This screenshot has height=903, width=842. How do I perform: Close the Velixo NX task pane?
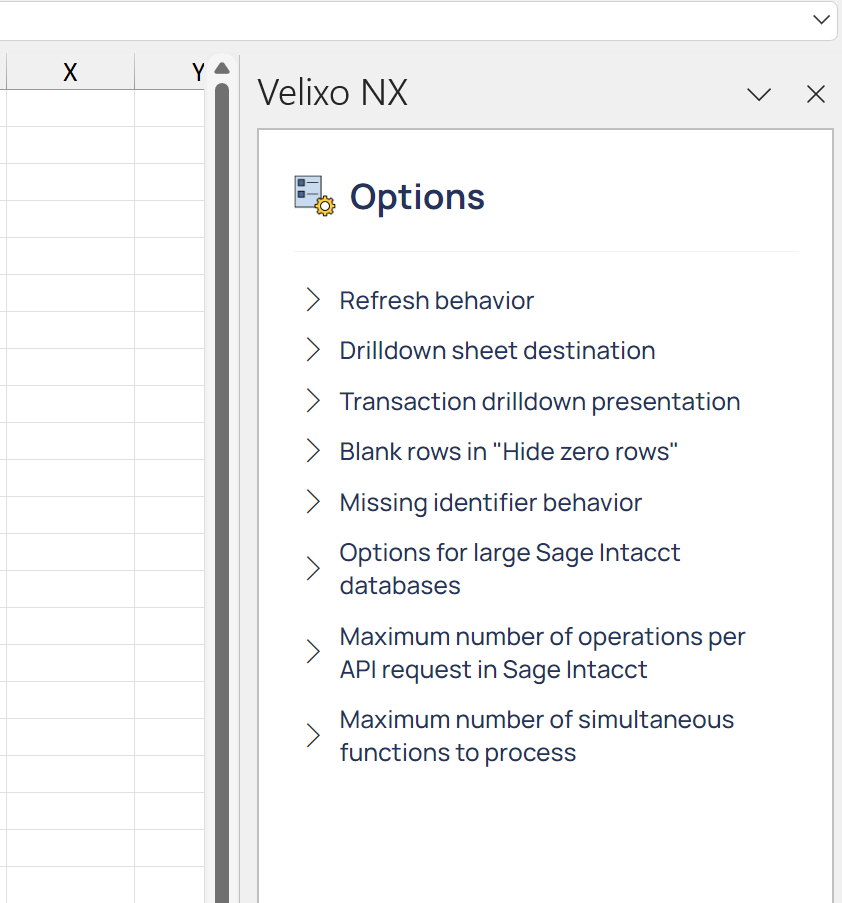816,94
